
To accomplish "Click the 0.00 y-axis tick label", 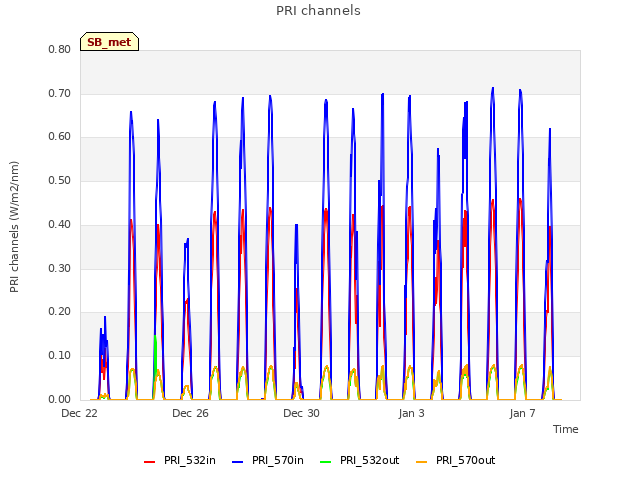I will point(60,400).
